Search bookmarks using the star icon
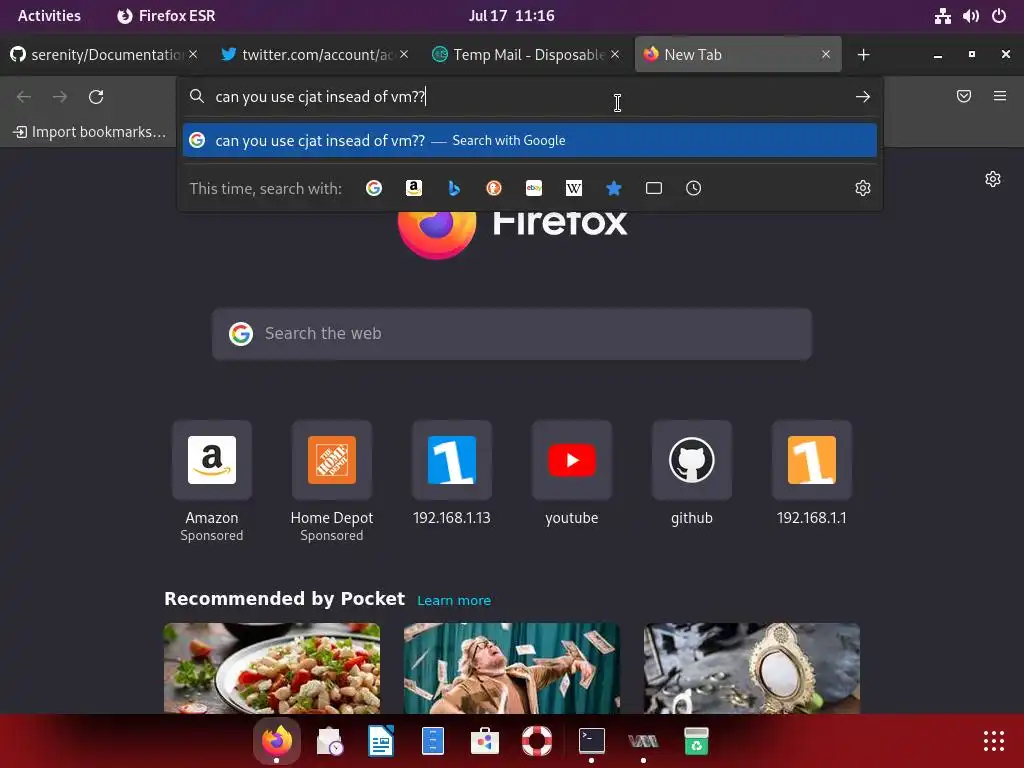Screen dimensions: 1024x768 [x=613, y=188]
